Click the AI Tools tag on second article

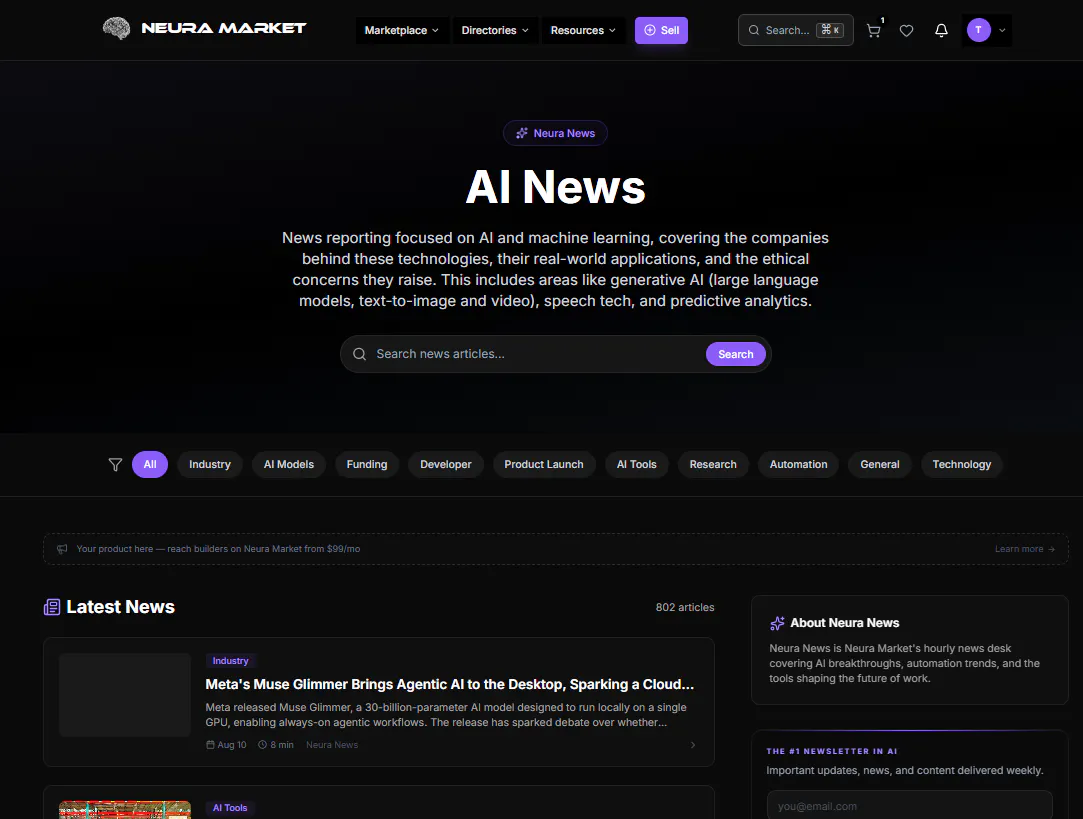(x=230, y=808)
